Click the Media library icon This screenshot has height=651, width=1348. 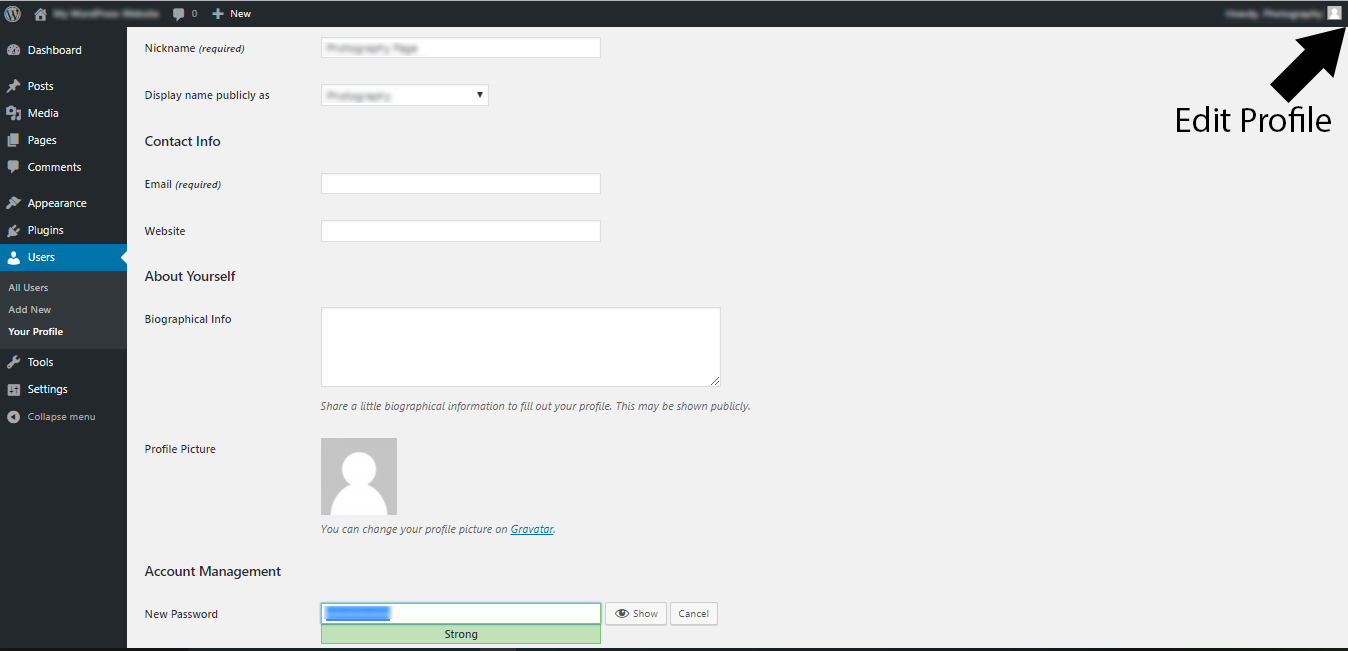coord(14,113)
